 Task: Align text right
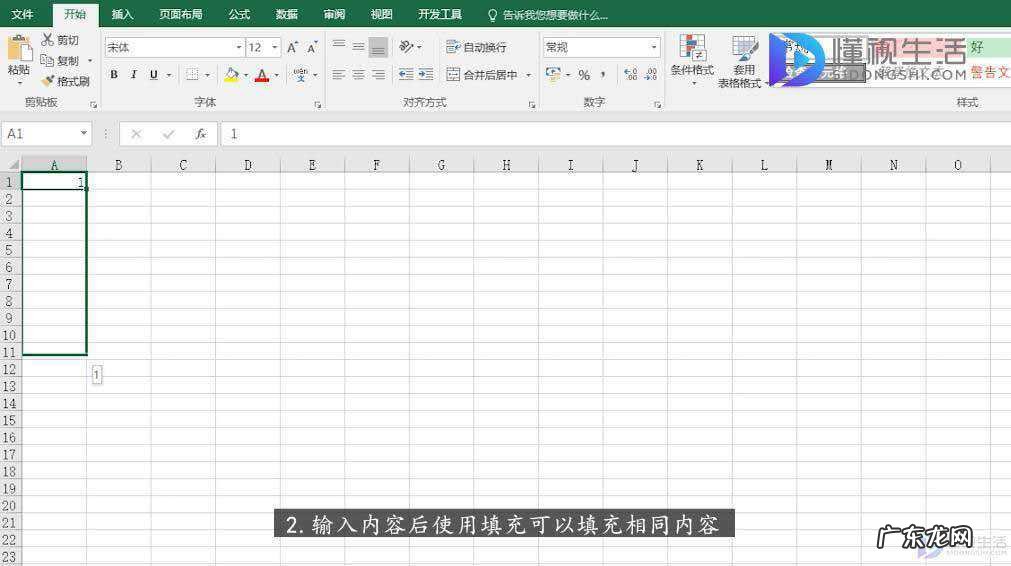[x=378, y=75]
